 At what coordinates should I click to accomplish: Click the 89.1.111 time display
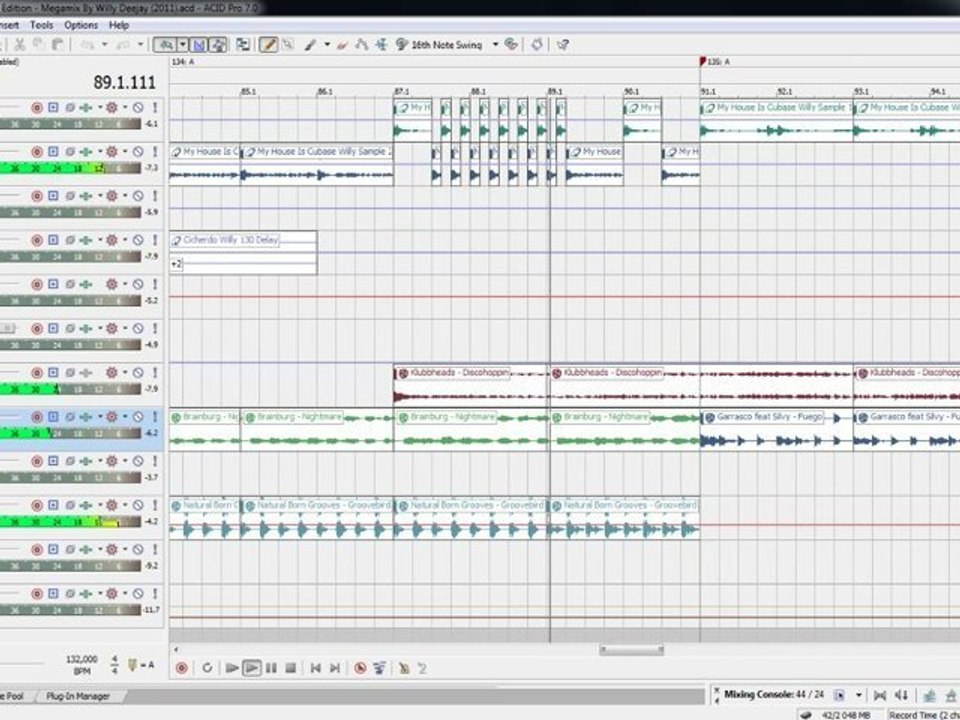click(x=124, y=82)
